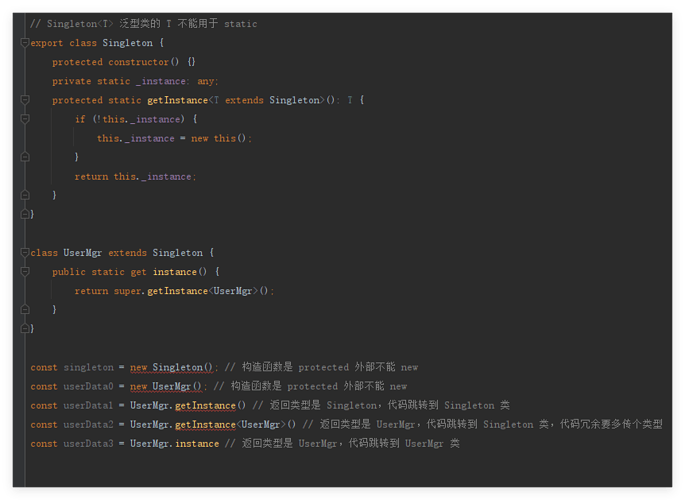The width and height of the screenshot is (685, 500).
Task: Click fold-end marker below 'return this._instance'
Action: [25, 195]
